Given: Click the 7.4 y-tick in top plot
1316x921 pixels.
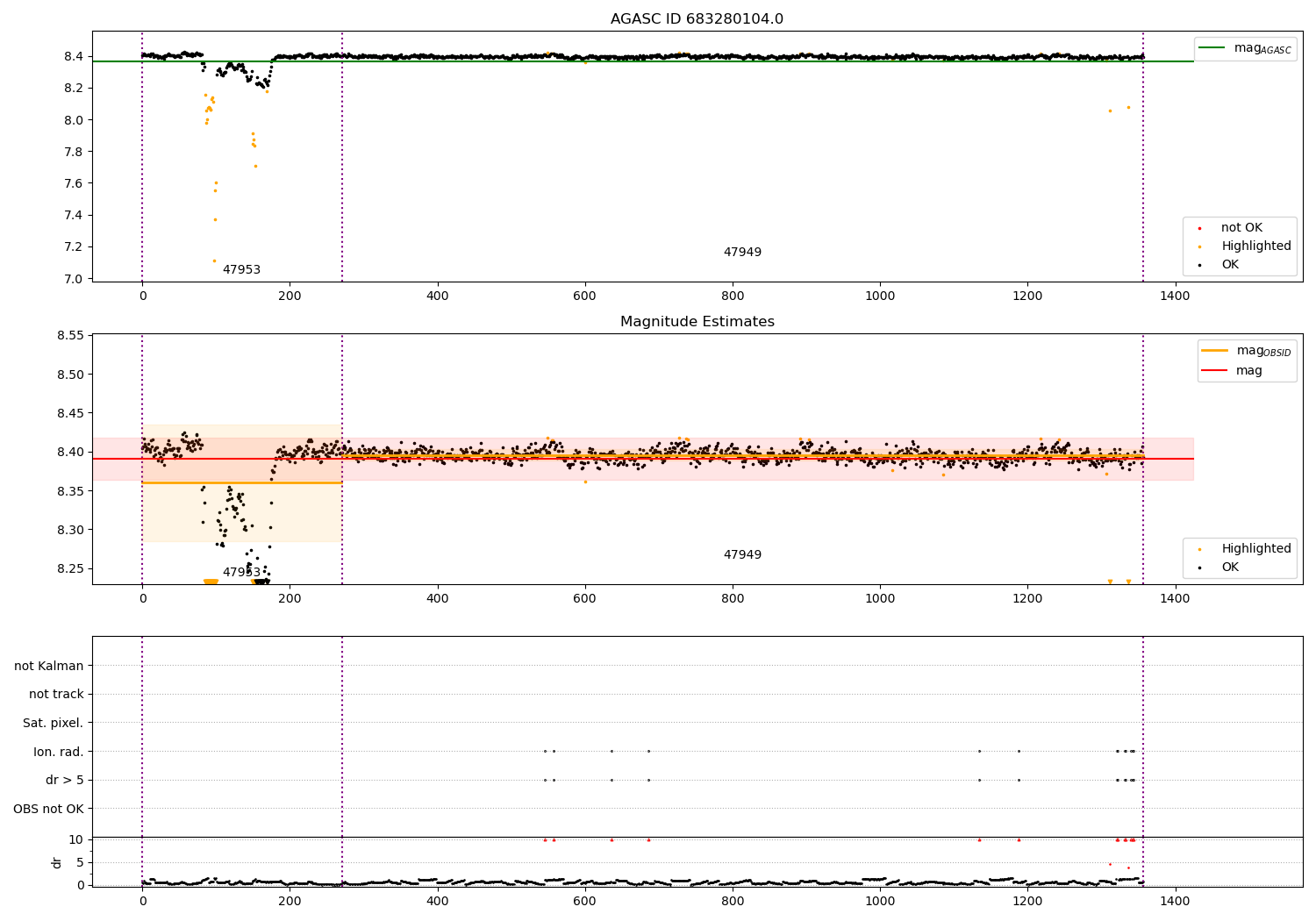Looking at the screenshot, I should click(74, 216).
